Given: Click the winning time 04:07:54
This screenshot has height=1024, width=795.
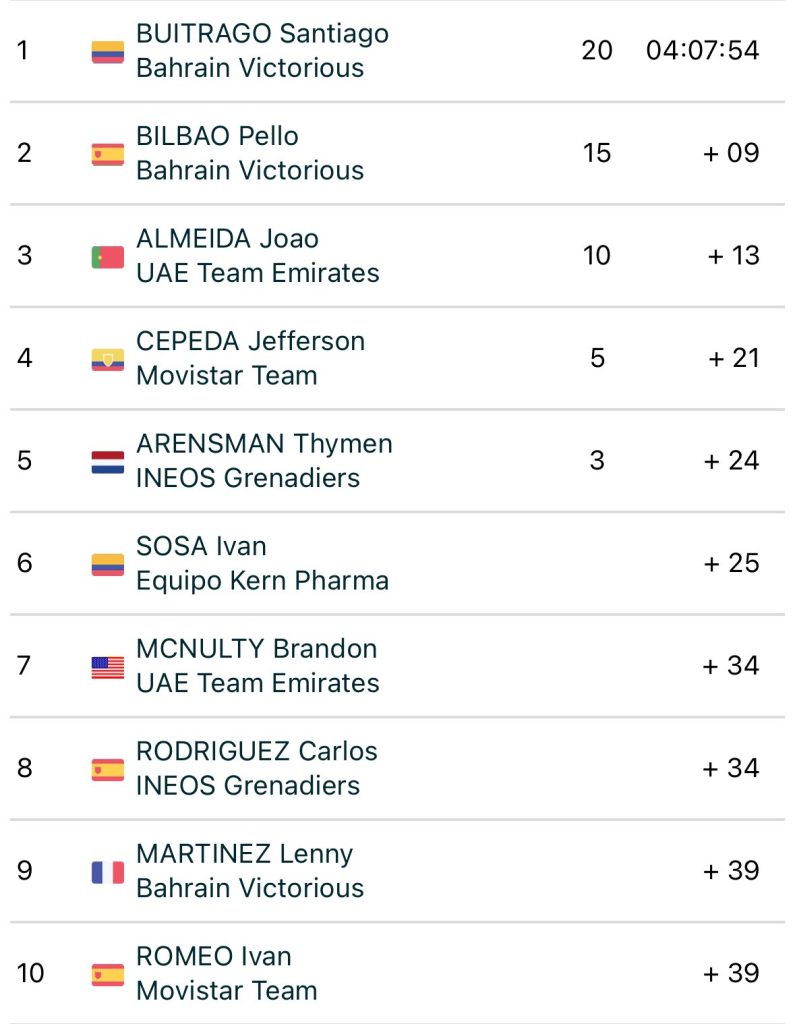Looking at the screenshot, I should (x=702, y=50).
